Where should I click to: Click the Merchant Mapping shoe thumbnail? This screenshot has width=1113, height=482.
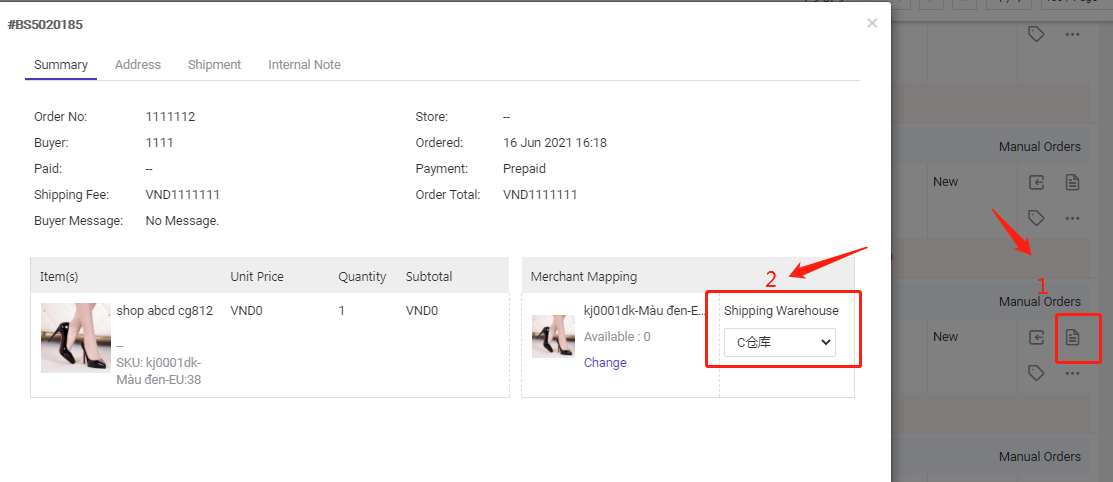(553, 336)
